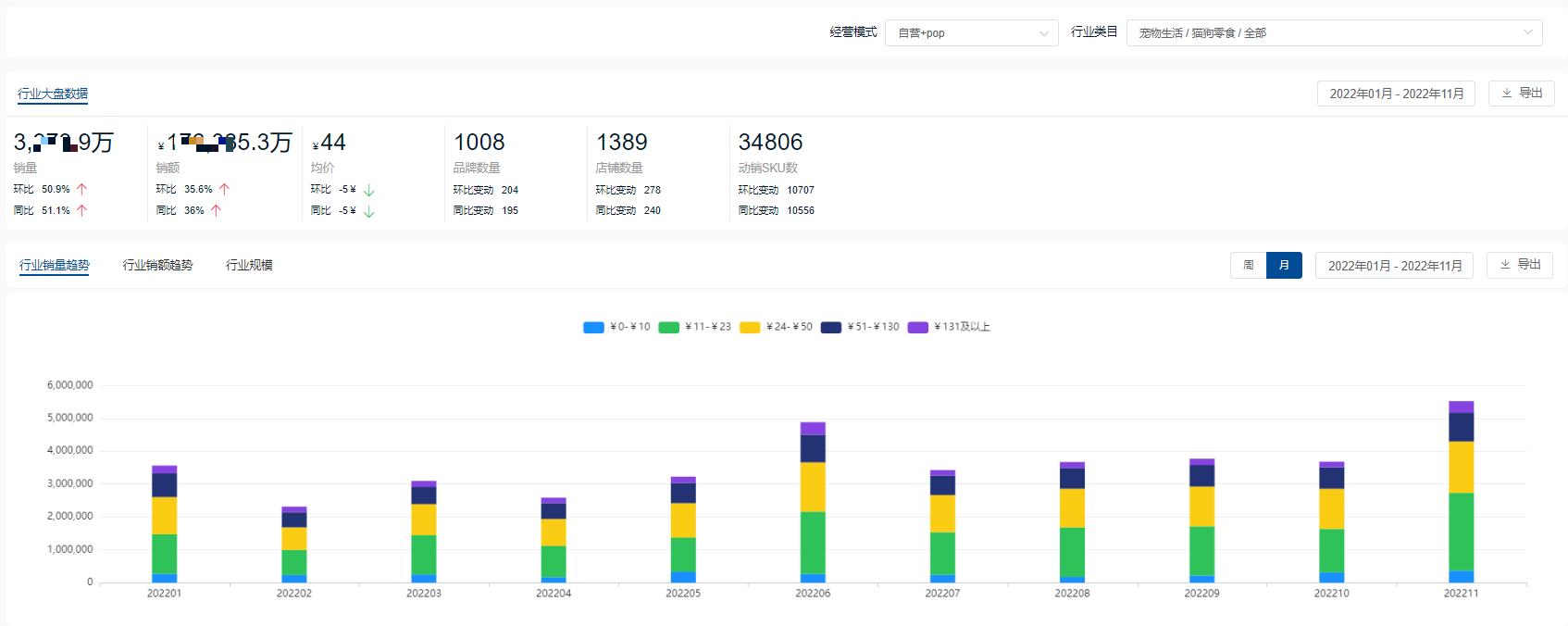
Task: Switch chart granularity to 周 (week)
Action: tap(1248, 266)
